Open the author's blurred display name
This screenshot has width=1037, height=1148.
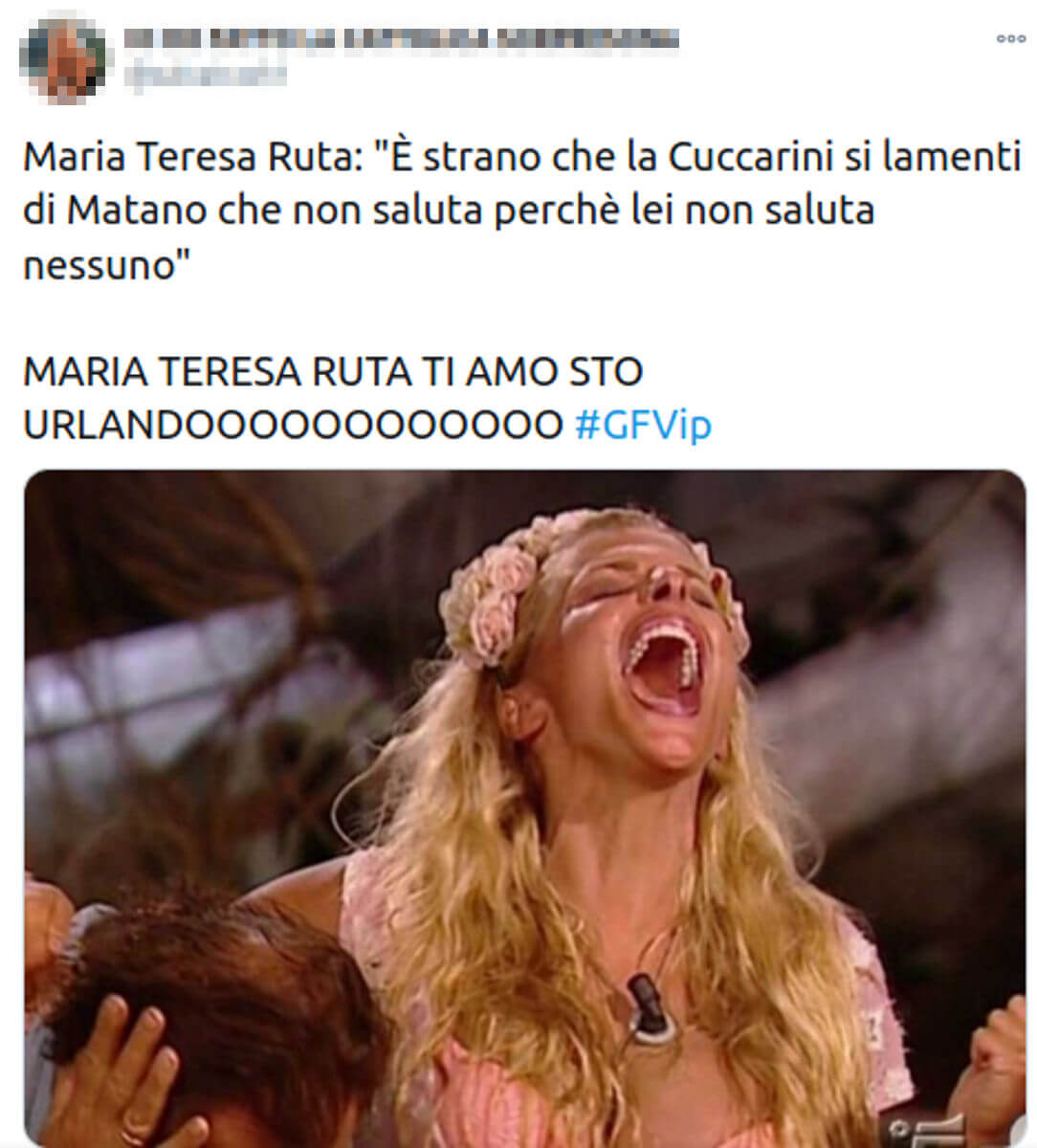[x=402, y=38]
